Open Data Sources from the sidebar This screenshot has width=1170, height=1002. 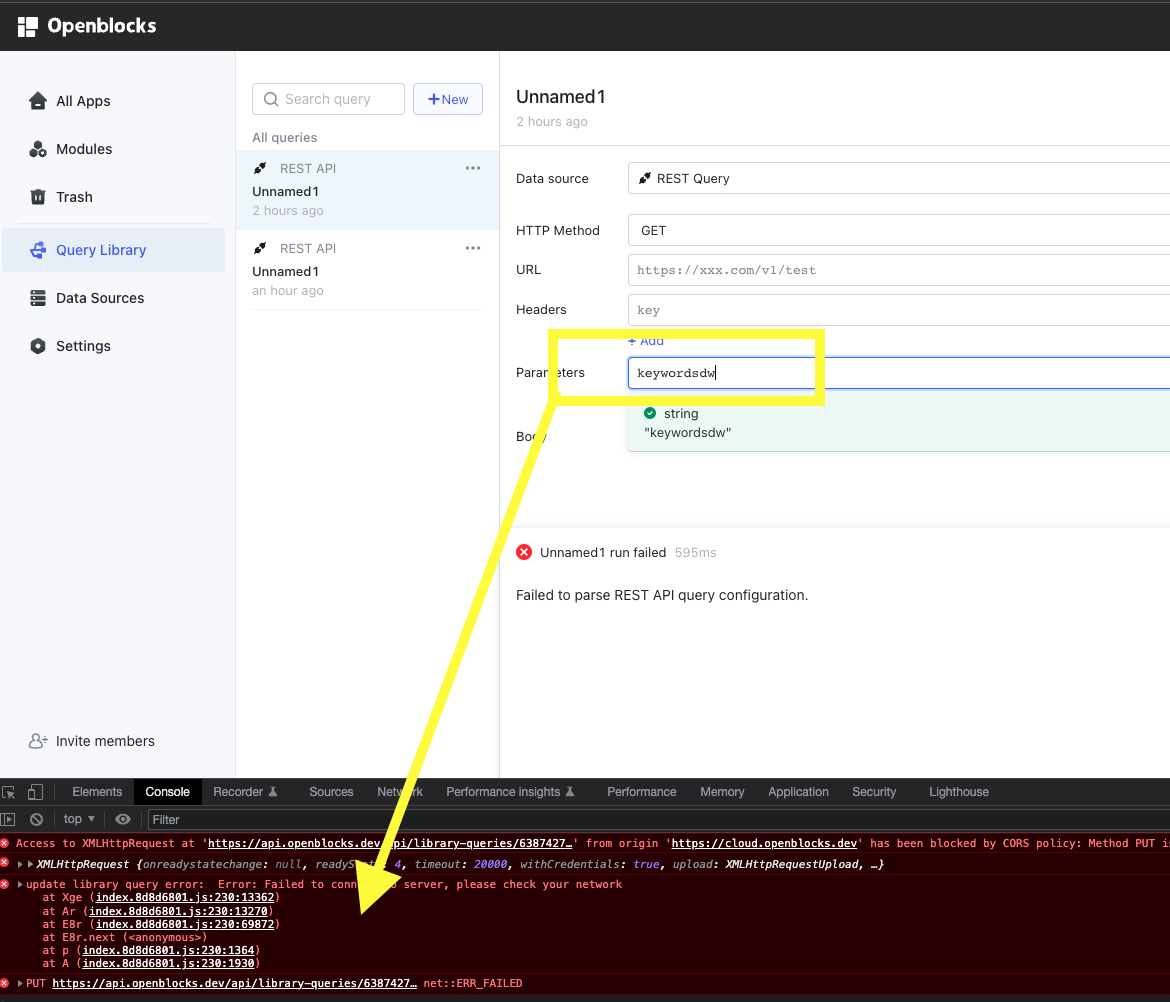pyautogui.click(x=39, y=297)
